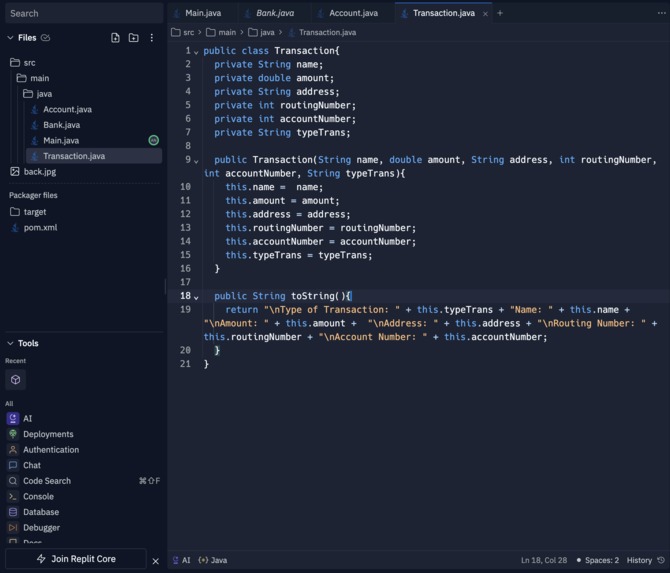Viewport: 670px width, 573px height.
Task: Click the java breadcrumb
Action: (x=262, y=32)
